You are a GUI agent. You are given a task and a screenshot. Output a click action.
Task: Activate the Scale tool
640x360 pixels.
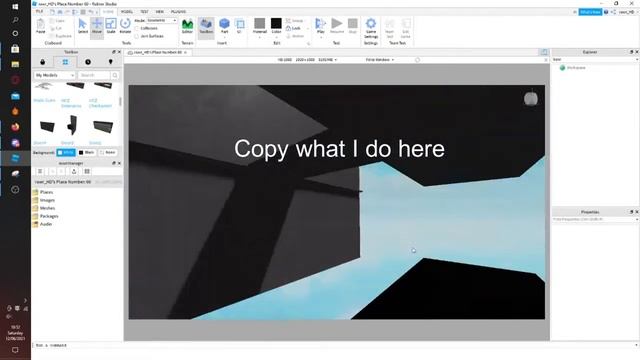111,26
